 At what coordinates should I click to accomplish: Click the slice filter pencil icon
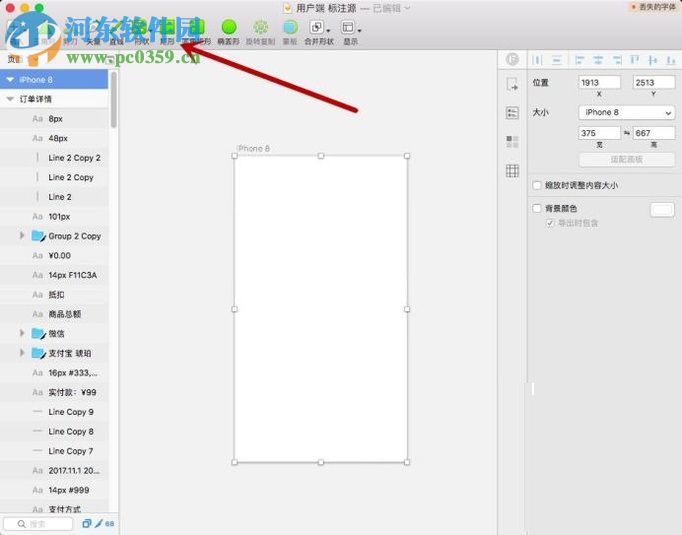click(x=99, y=524)
